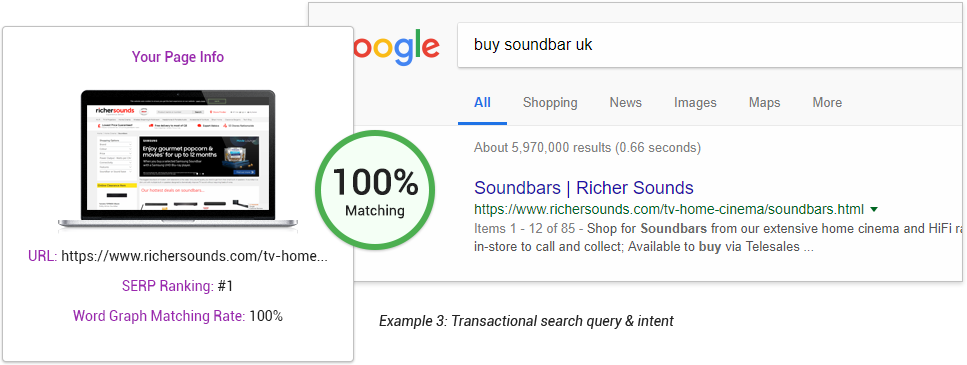This screenshot has width=967, height=365.
Task: Expand the green arrow beside result URL
Action: coord(874,210)
